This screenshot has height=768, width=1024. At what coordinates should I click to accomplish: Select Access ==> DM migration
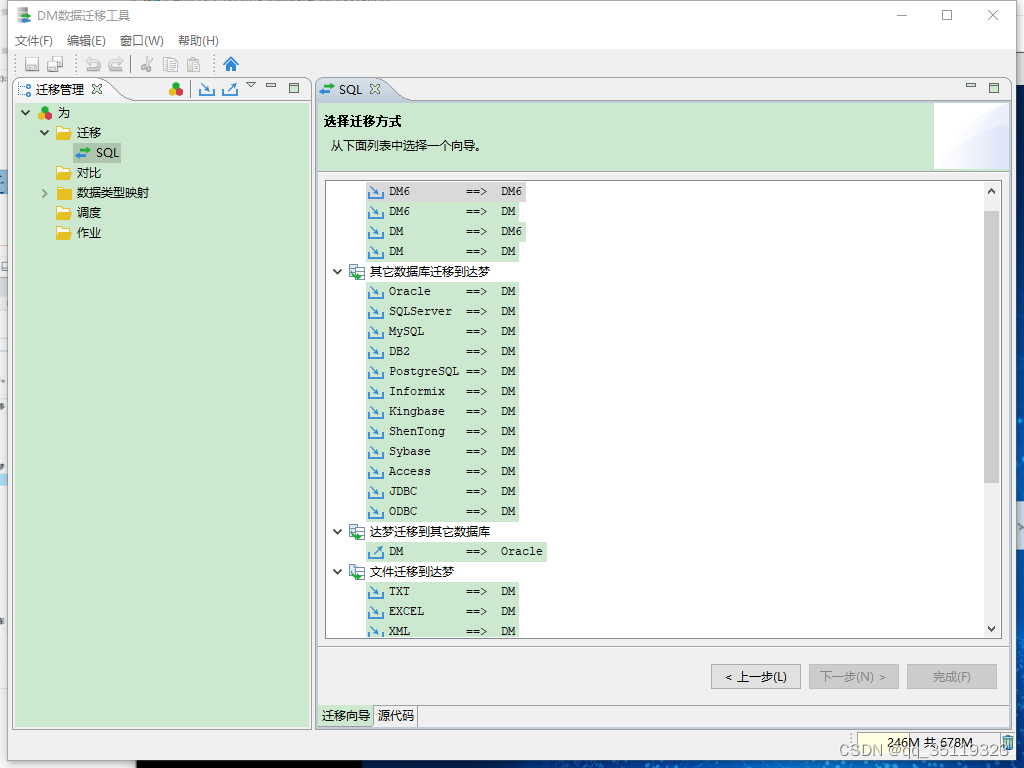tap(443, 472)
